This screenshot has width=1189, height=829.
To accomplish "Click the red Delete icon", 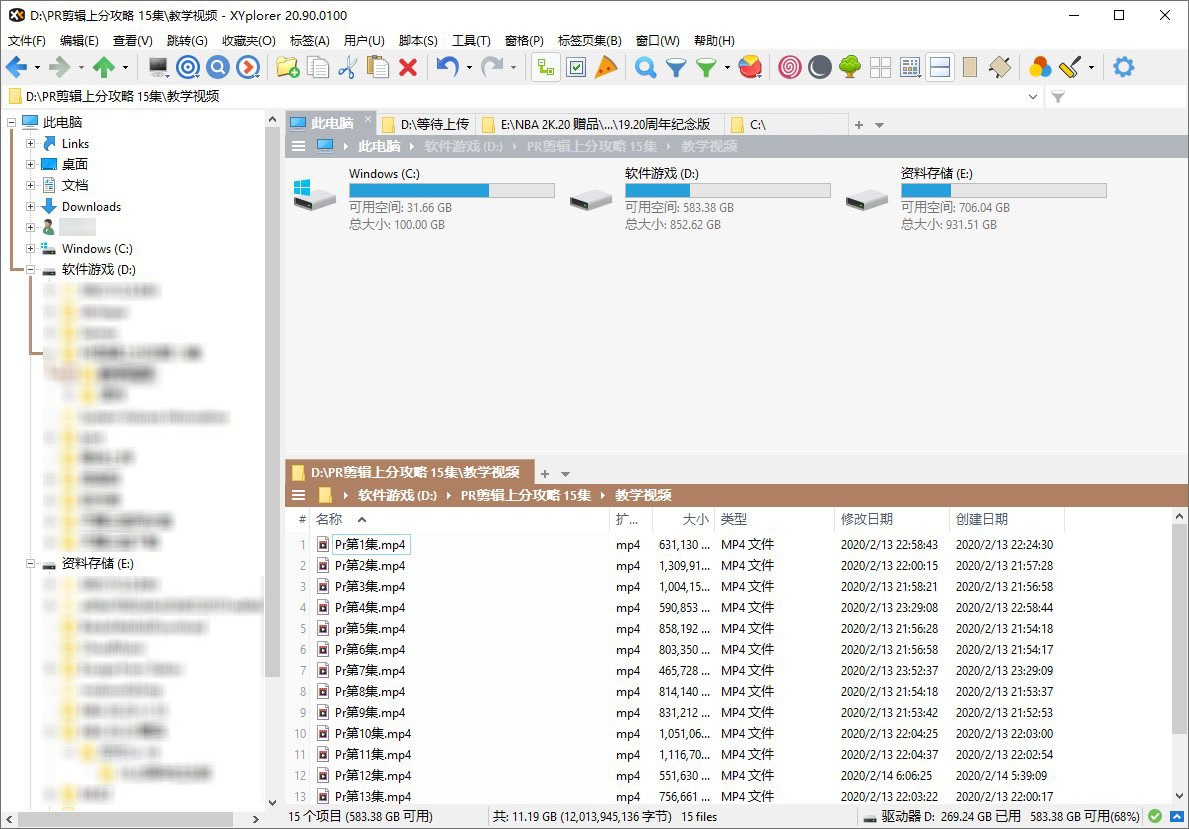I will 409,68.
